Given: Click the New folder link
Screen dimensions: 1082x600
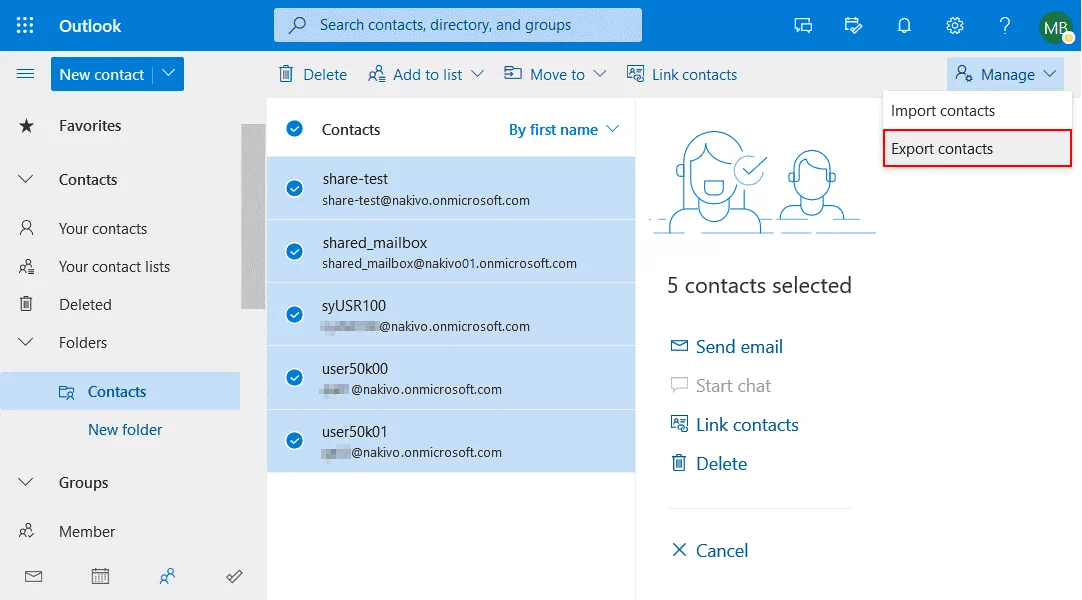Looking at the screenshot, I should coord(125,430).
